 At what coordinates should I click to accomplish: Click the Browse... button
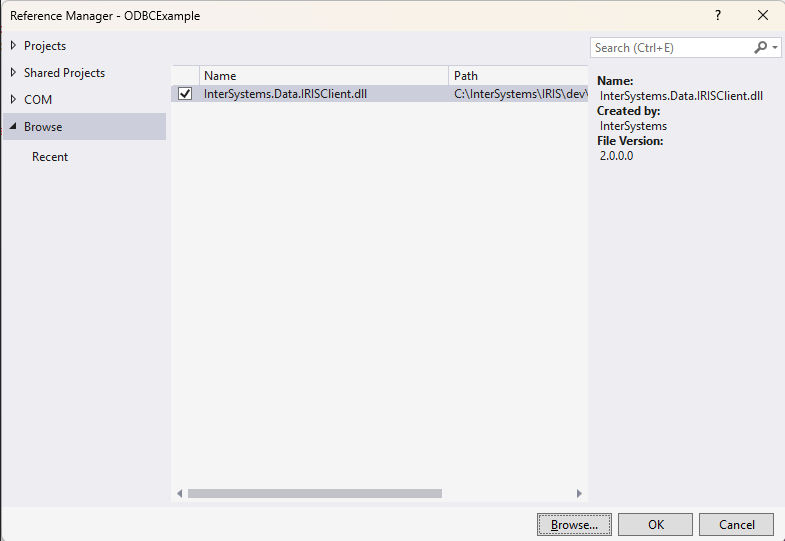574,524
